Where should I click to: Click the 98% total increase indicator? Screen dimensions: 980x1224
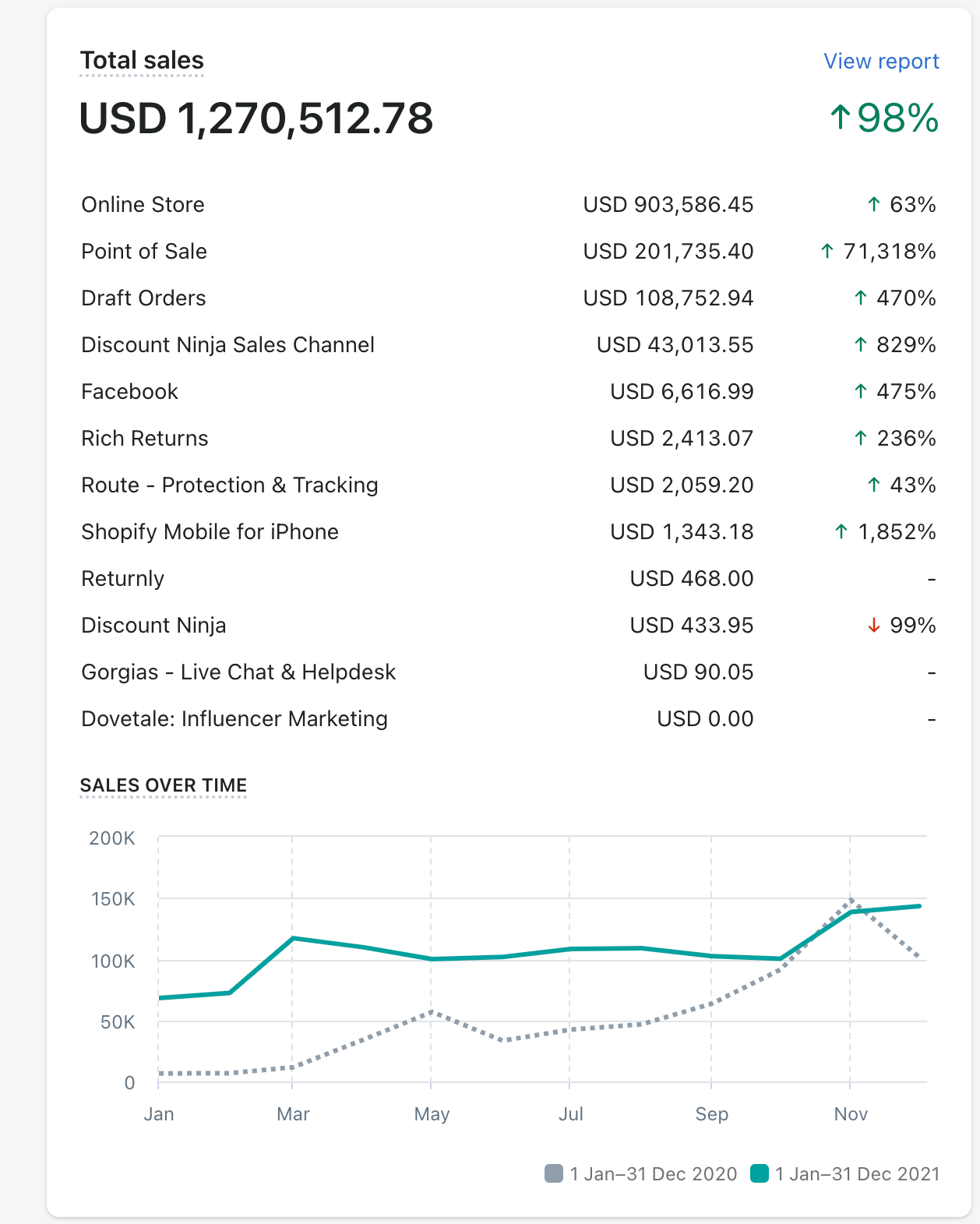883,118
